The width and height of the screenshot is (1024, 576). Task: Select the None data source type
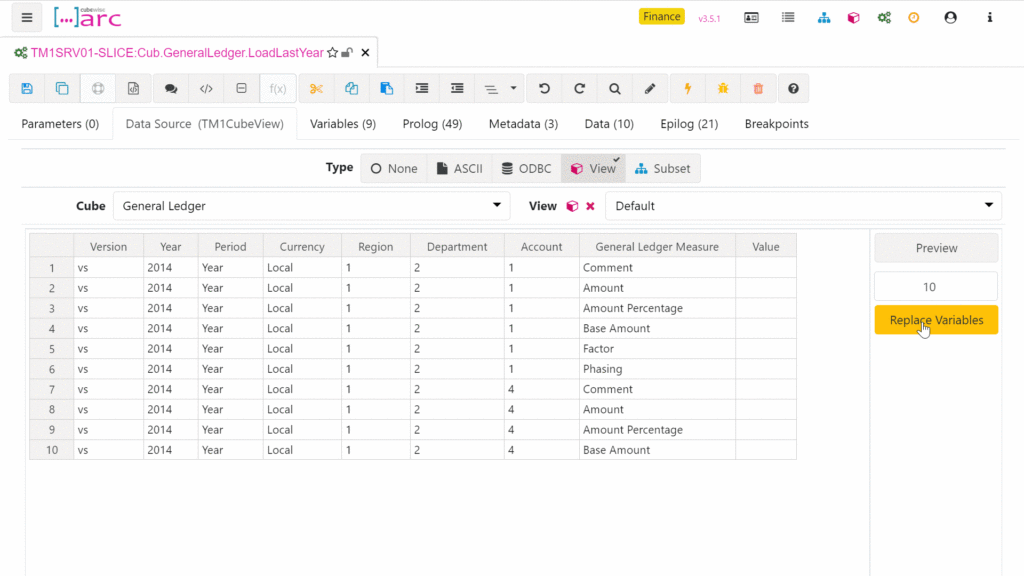pos(394,168)
